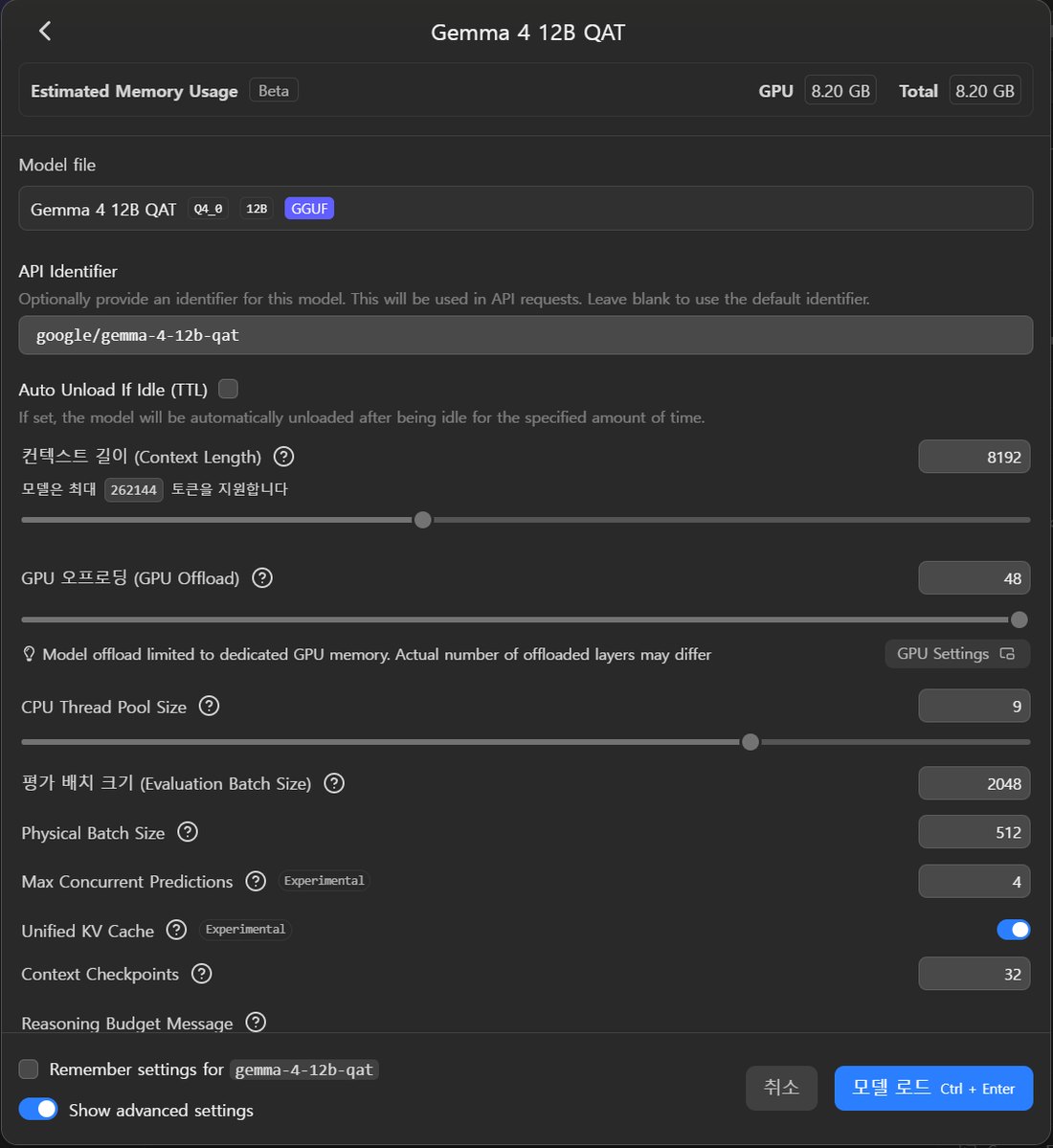Open help for Physical Batch Size
Screen dimensions: 1053x1148
pyautogui.click(x=188, y=832)
